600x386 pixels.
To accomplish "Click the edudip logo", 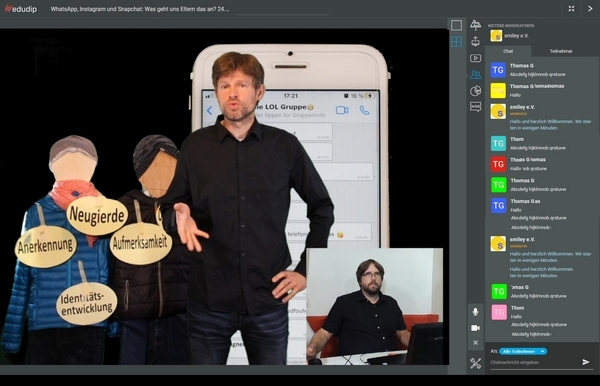I will pyautogui.click(x=21, y=9).
